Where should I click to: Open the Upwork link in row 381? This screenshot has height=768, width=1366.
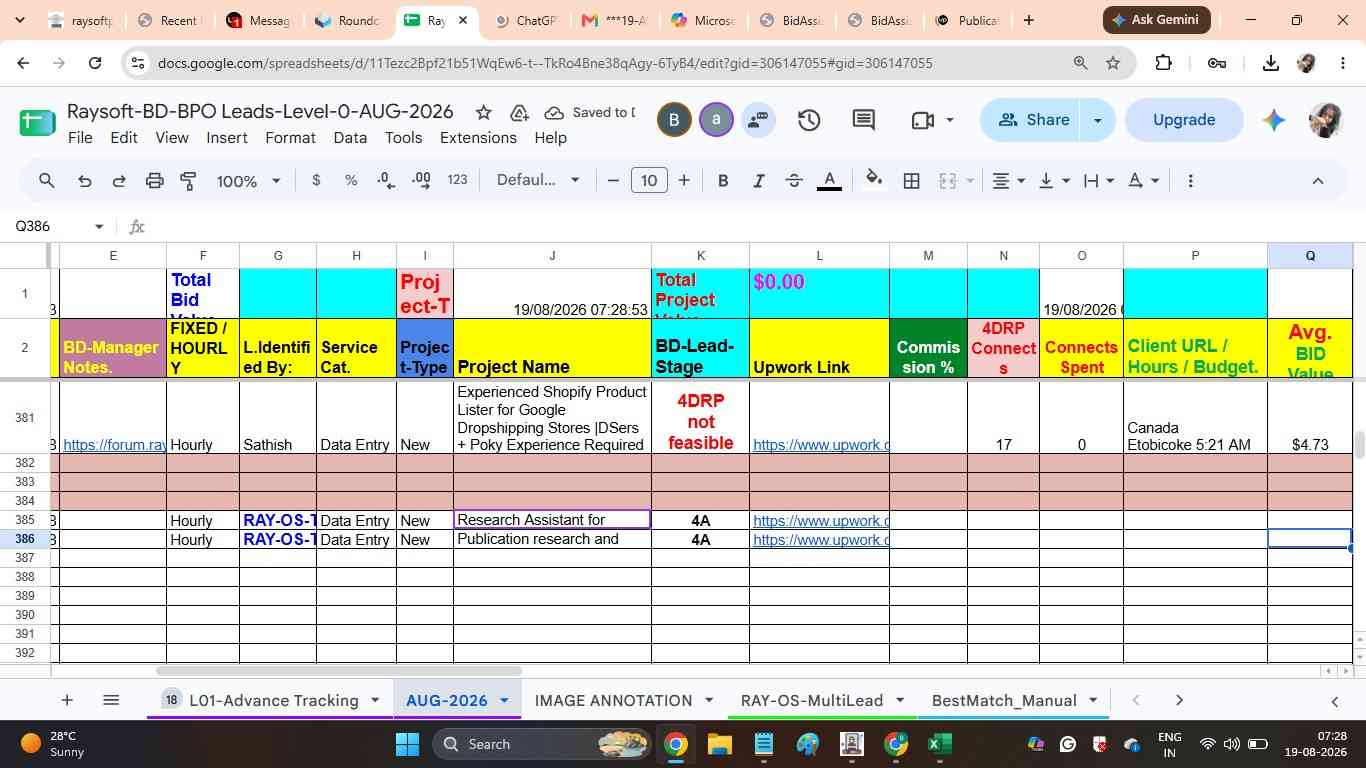820,445
